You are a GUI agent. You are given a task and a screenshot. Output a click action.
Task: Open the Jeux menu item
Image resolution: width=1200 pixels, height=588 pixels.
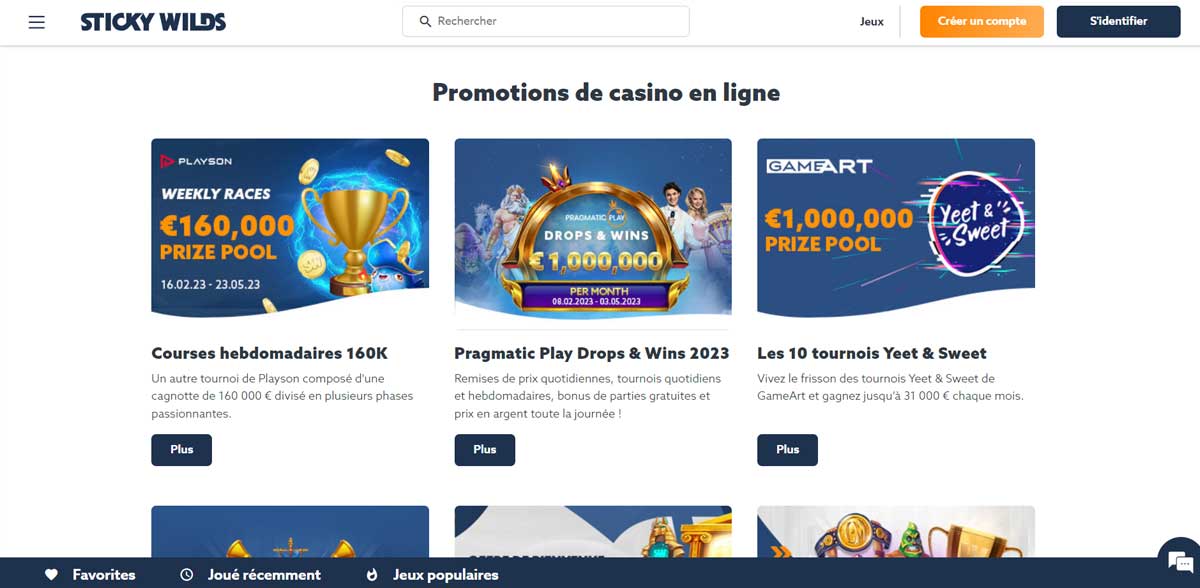coord(872,22)
